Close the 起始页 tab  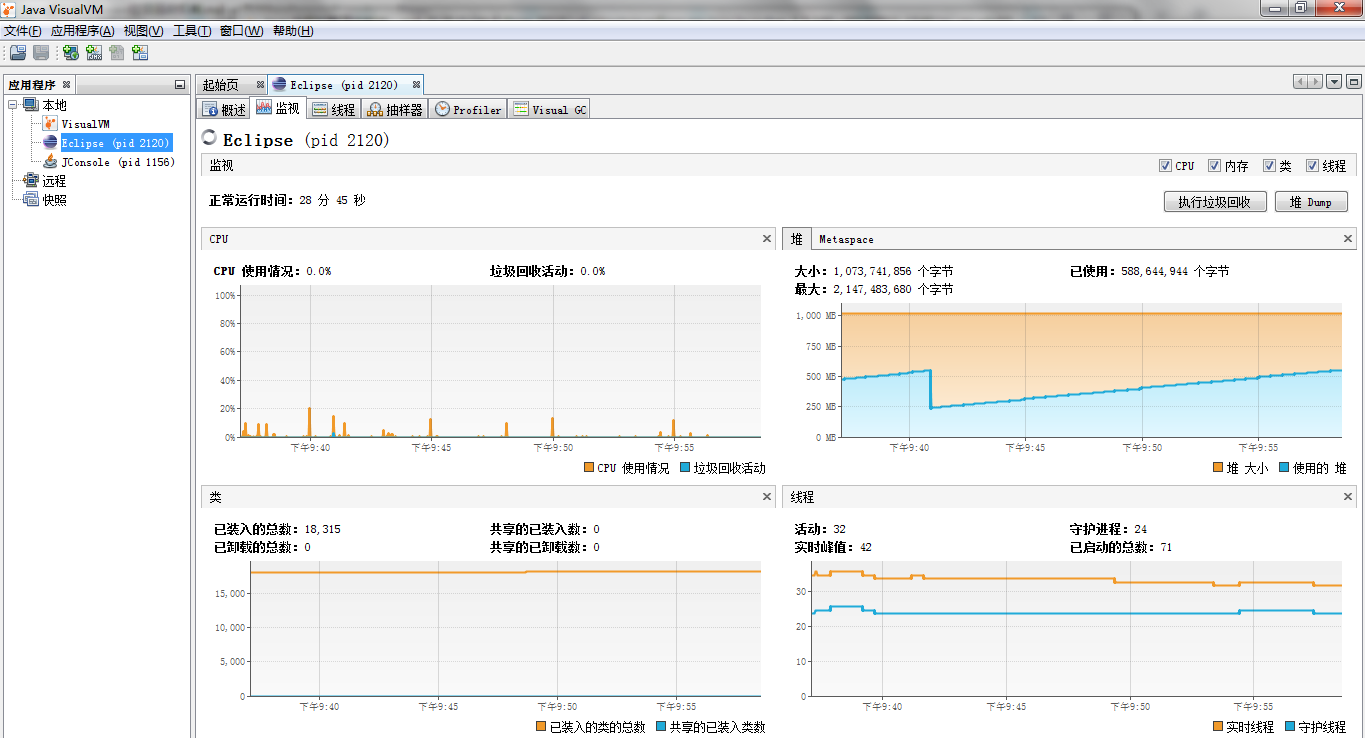click(x=260, y=85)
